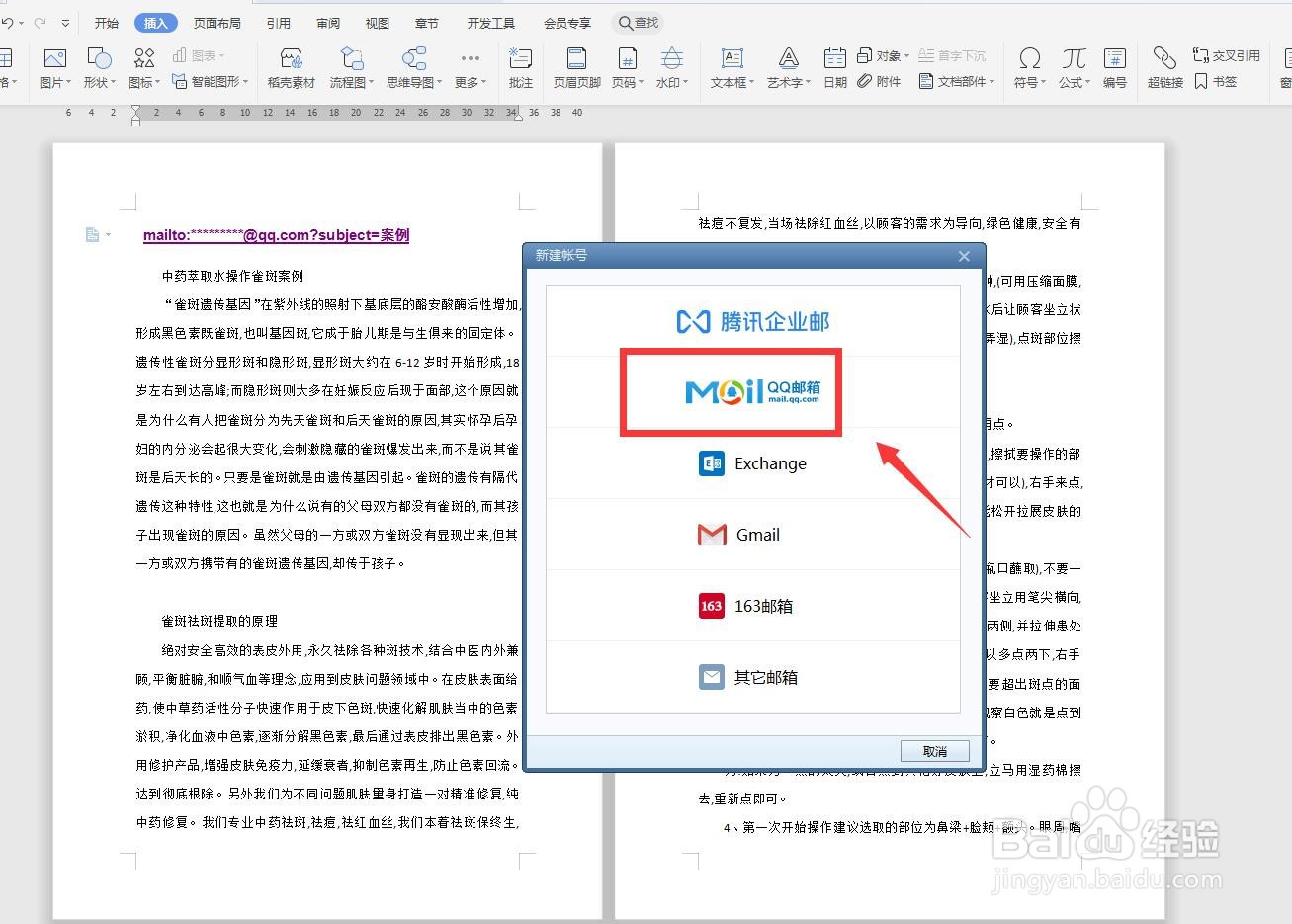
Task: Expand the 页码 dropdown arrow
Action: tap(642, 83)
